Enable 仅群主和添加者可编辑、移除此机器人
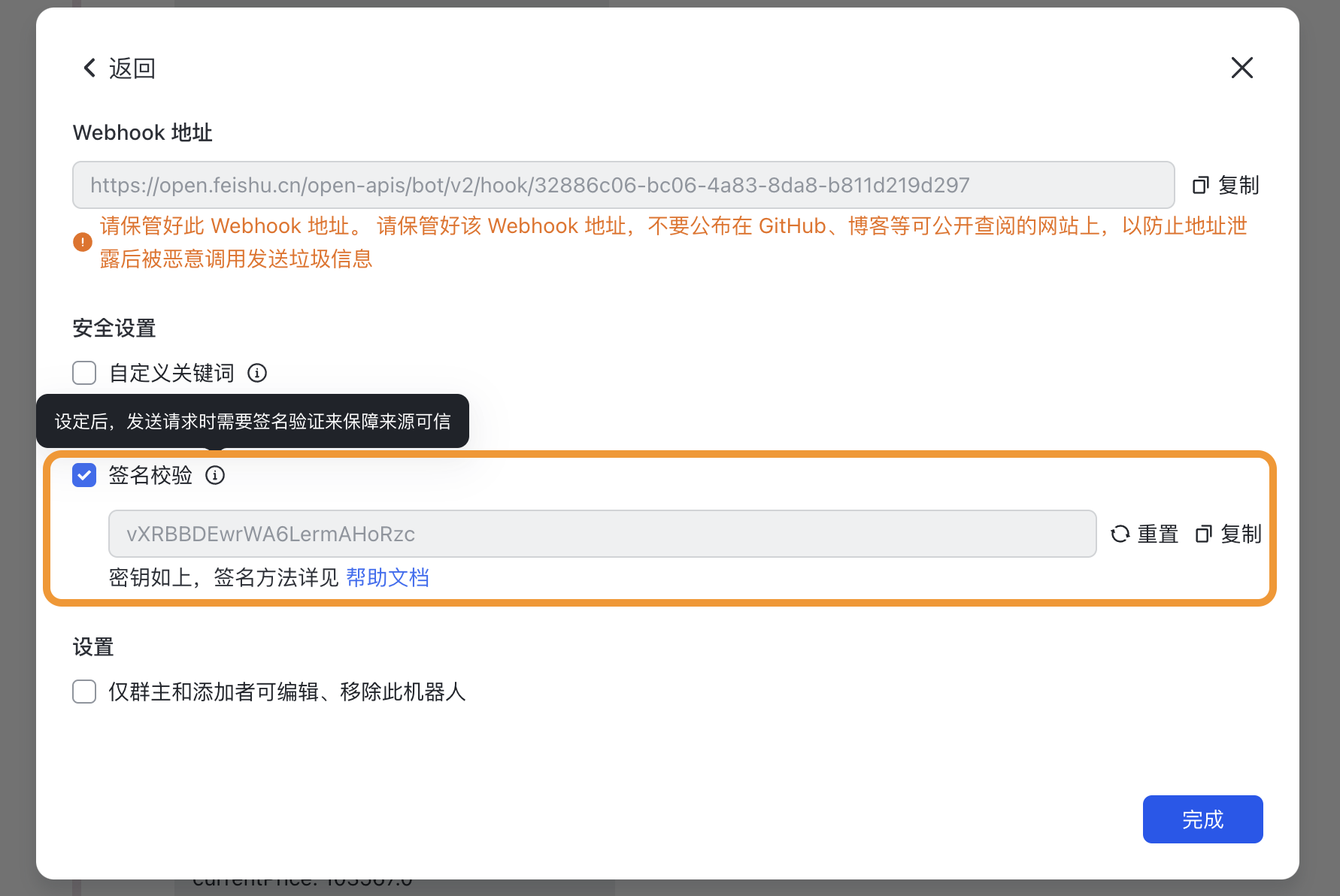This screenshot has height=896, width=1340. (x=83, y=692)
